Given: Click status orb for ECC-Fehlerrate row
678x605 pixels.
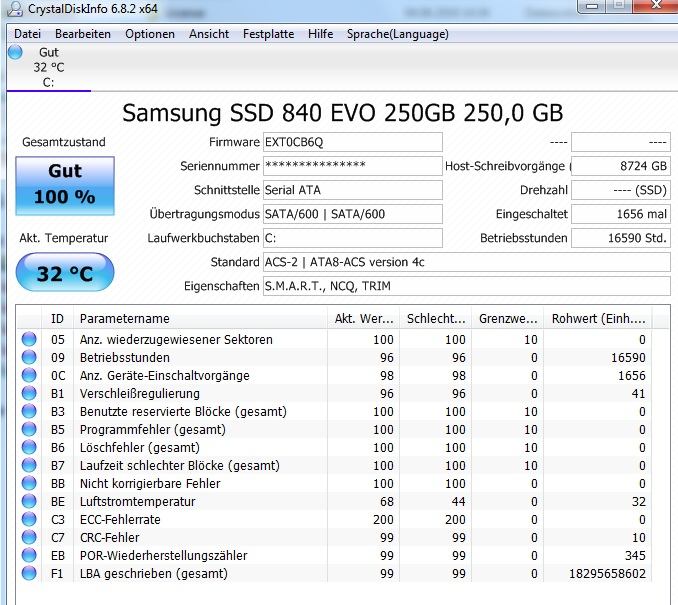Looking at the screenshot, I should pyautogui.click(x=29, y=519).
